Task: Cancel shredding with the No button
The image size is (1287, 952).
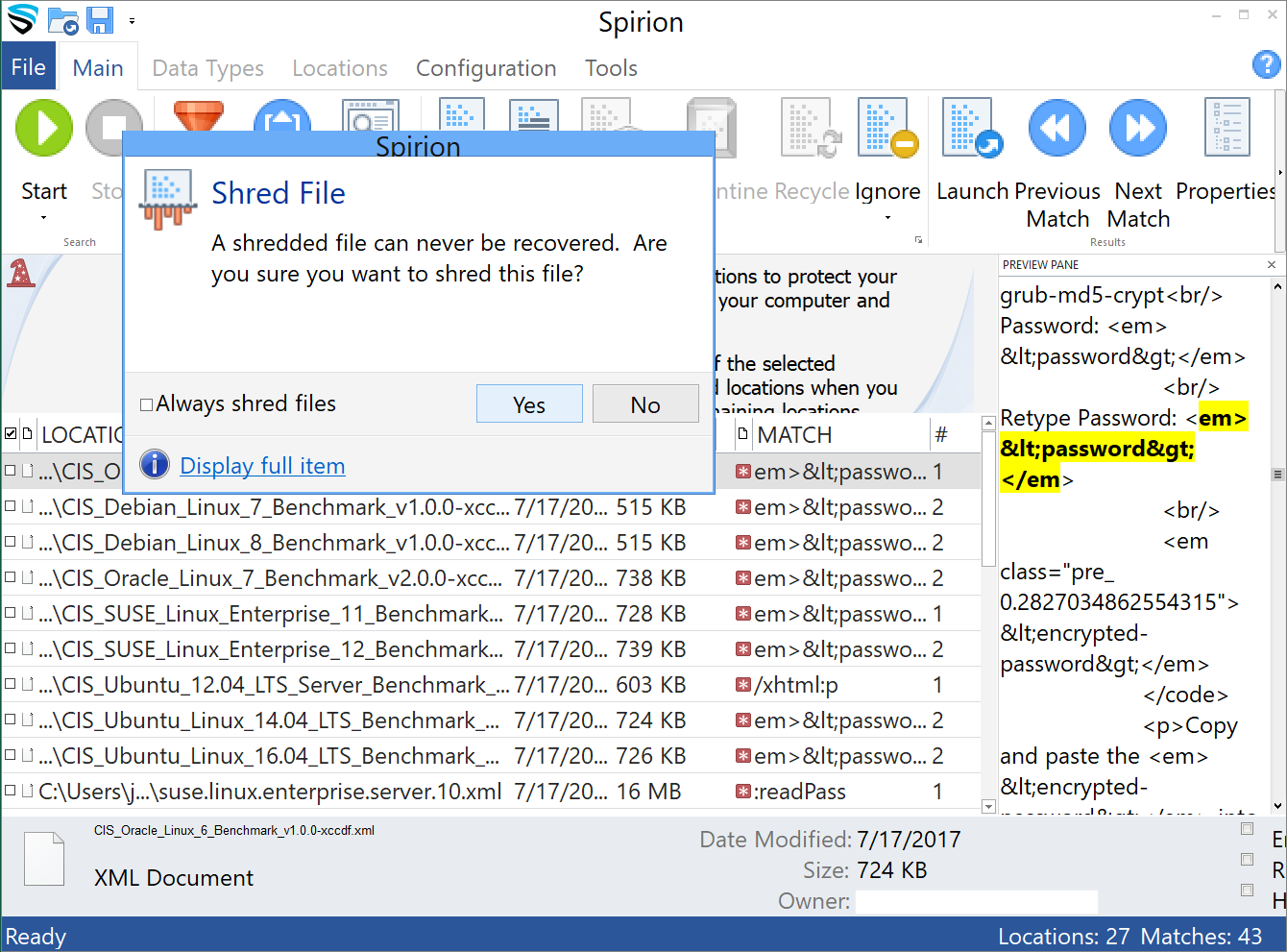Action: tap(645, 403)
